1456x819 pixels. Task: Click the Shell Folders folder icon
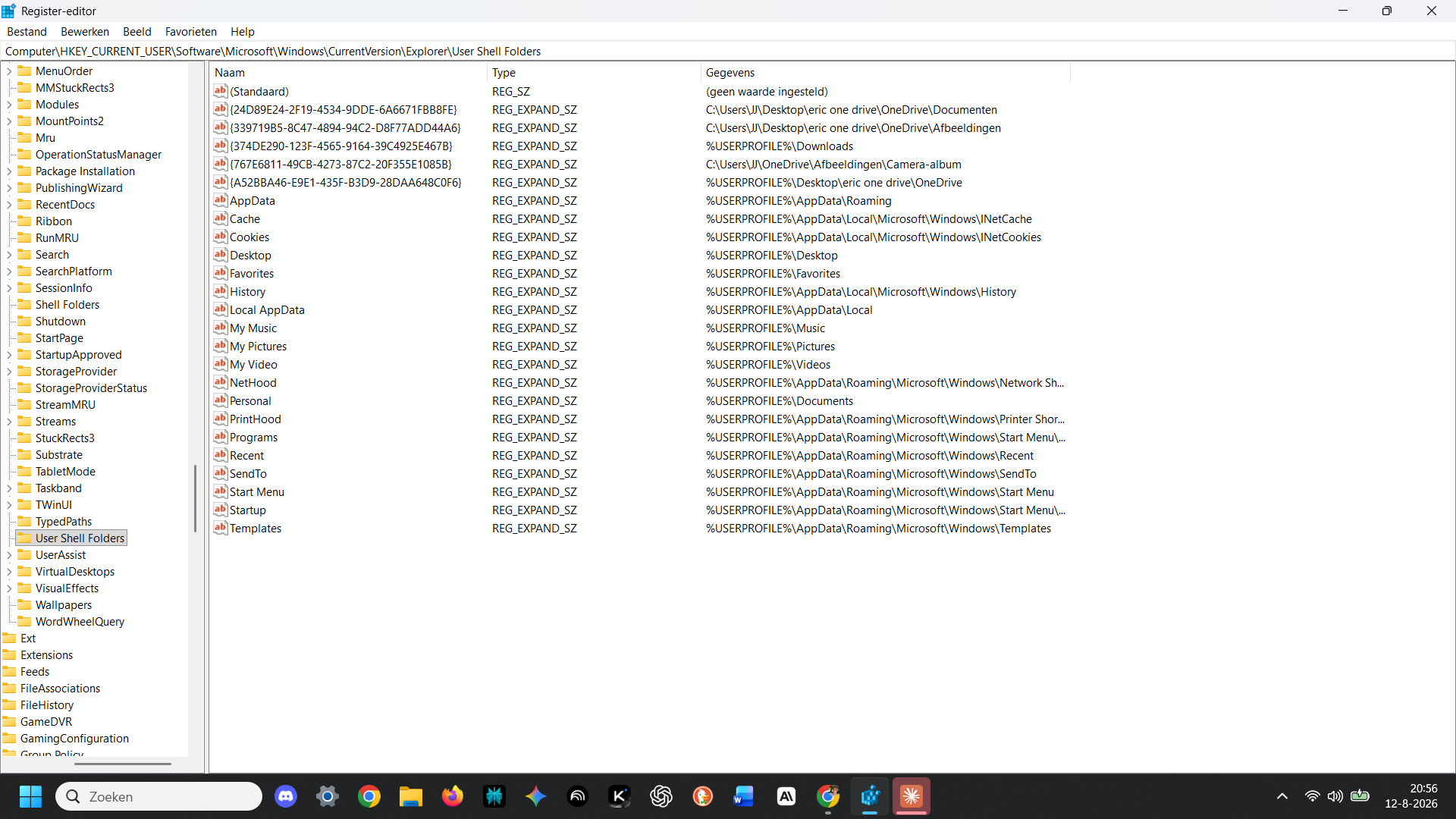point(24,304)
